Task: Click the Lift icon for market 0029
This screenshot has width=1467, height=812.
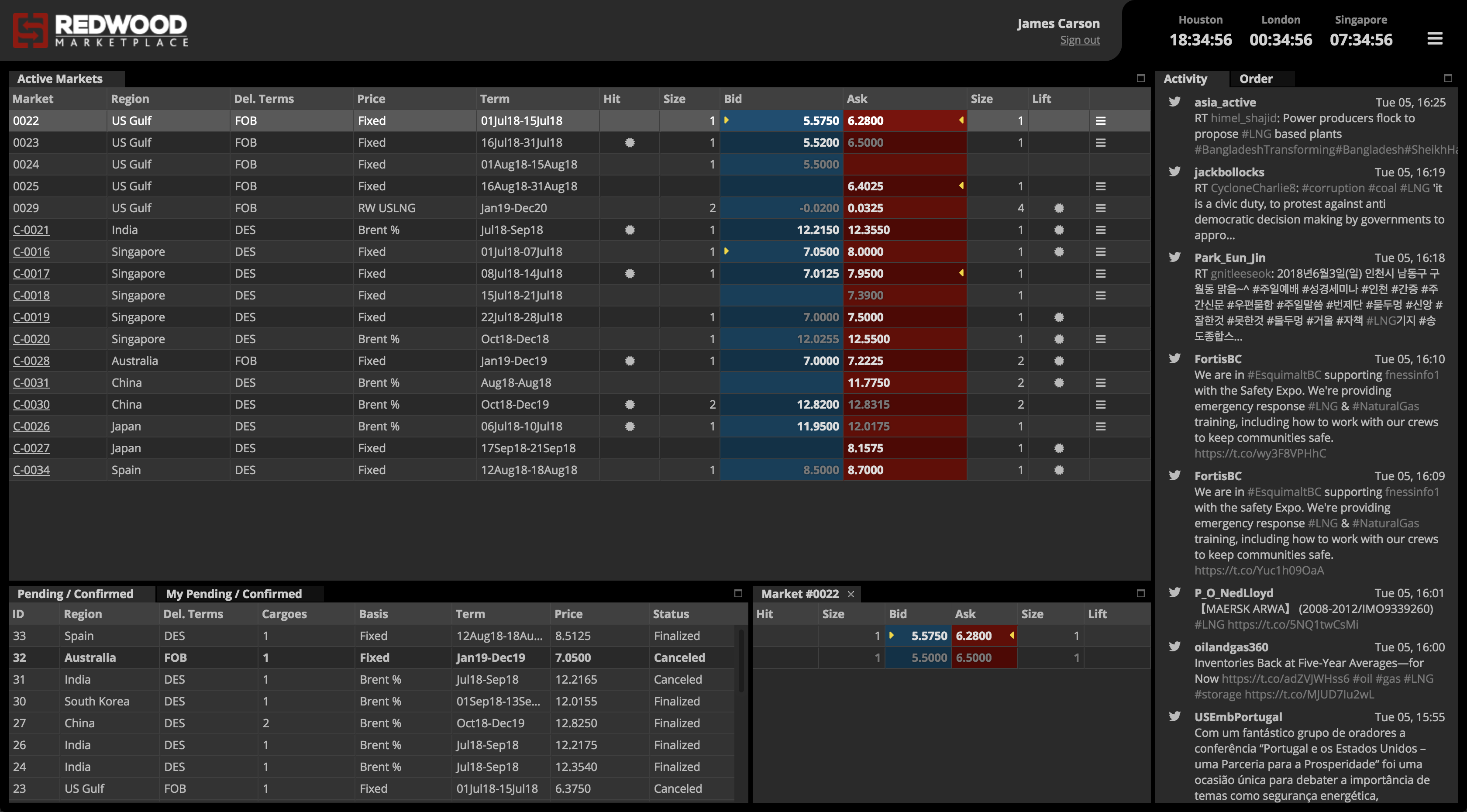Action: pos(1059,208)
